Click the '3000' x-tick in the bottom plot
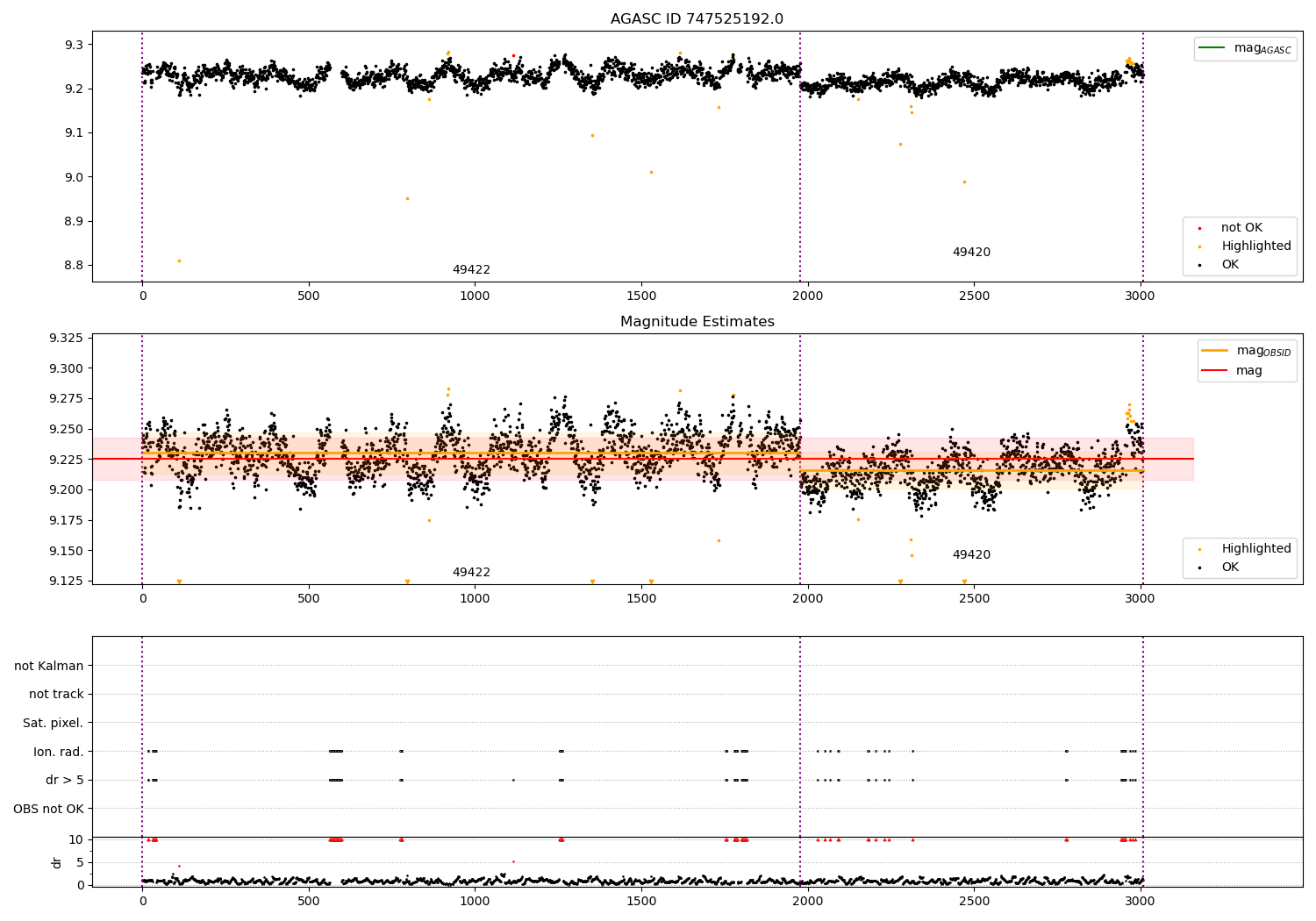This screenshot has height=921, width=1316. coord(1141,901)
